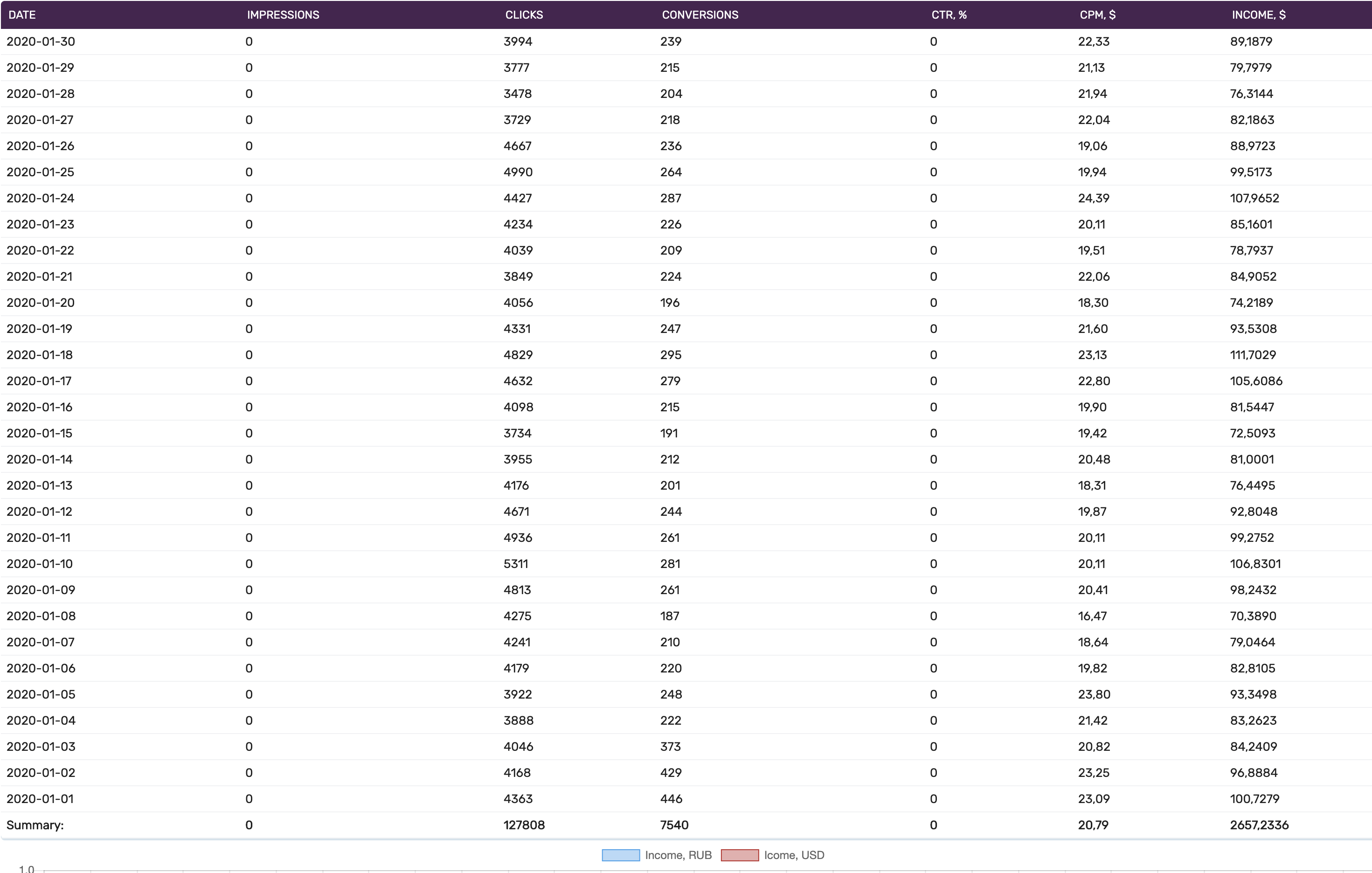Click the CLICKS column header
This screenshot has width=1372, height=873.
(524, 15)
